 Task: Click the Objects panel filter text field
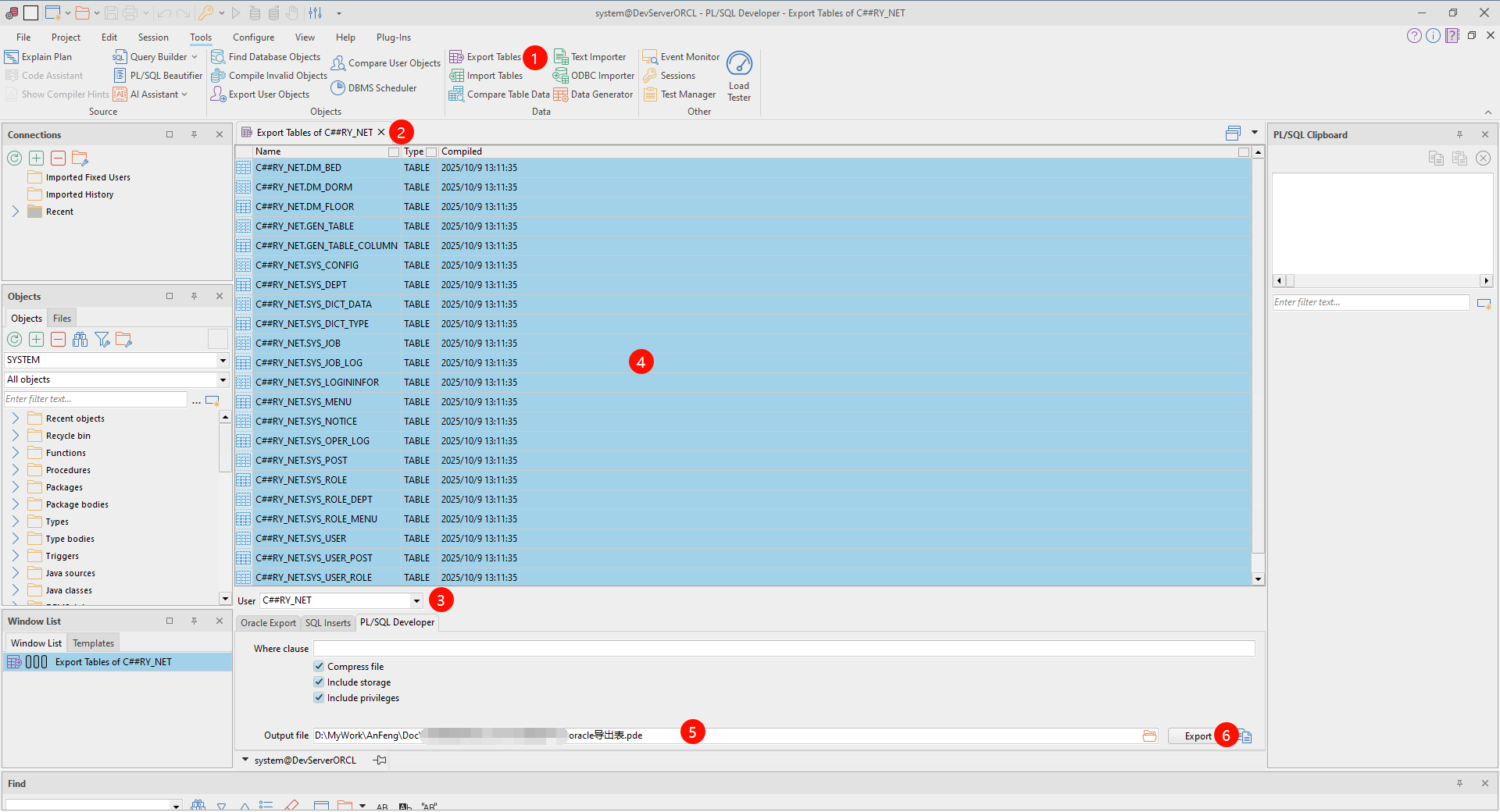pos(95,399)
